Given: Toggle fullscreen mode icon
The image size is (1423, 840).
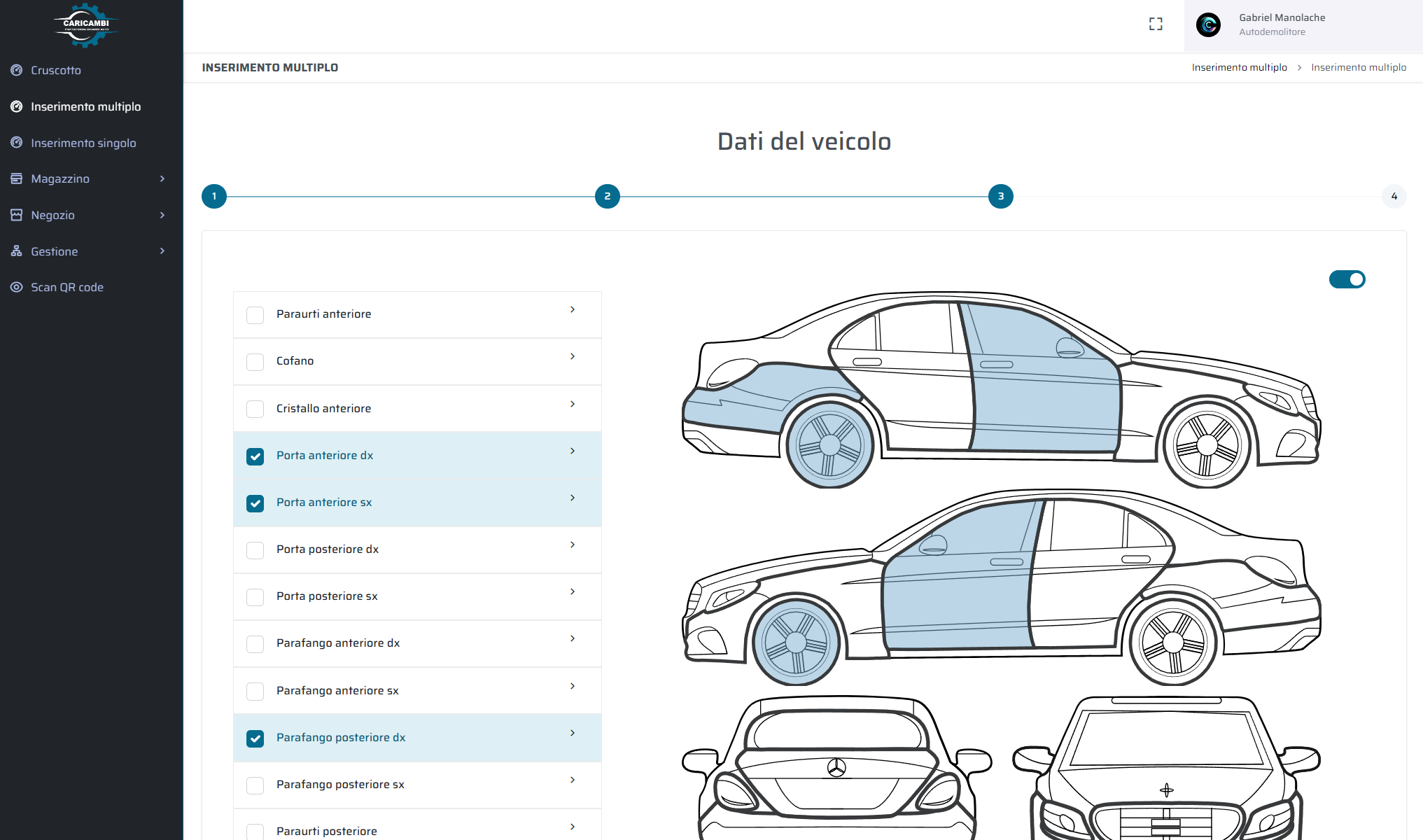Looking at the screenshot, I should coord(1156,24).
